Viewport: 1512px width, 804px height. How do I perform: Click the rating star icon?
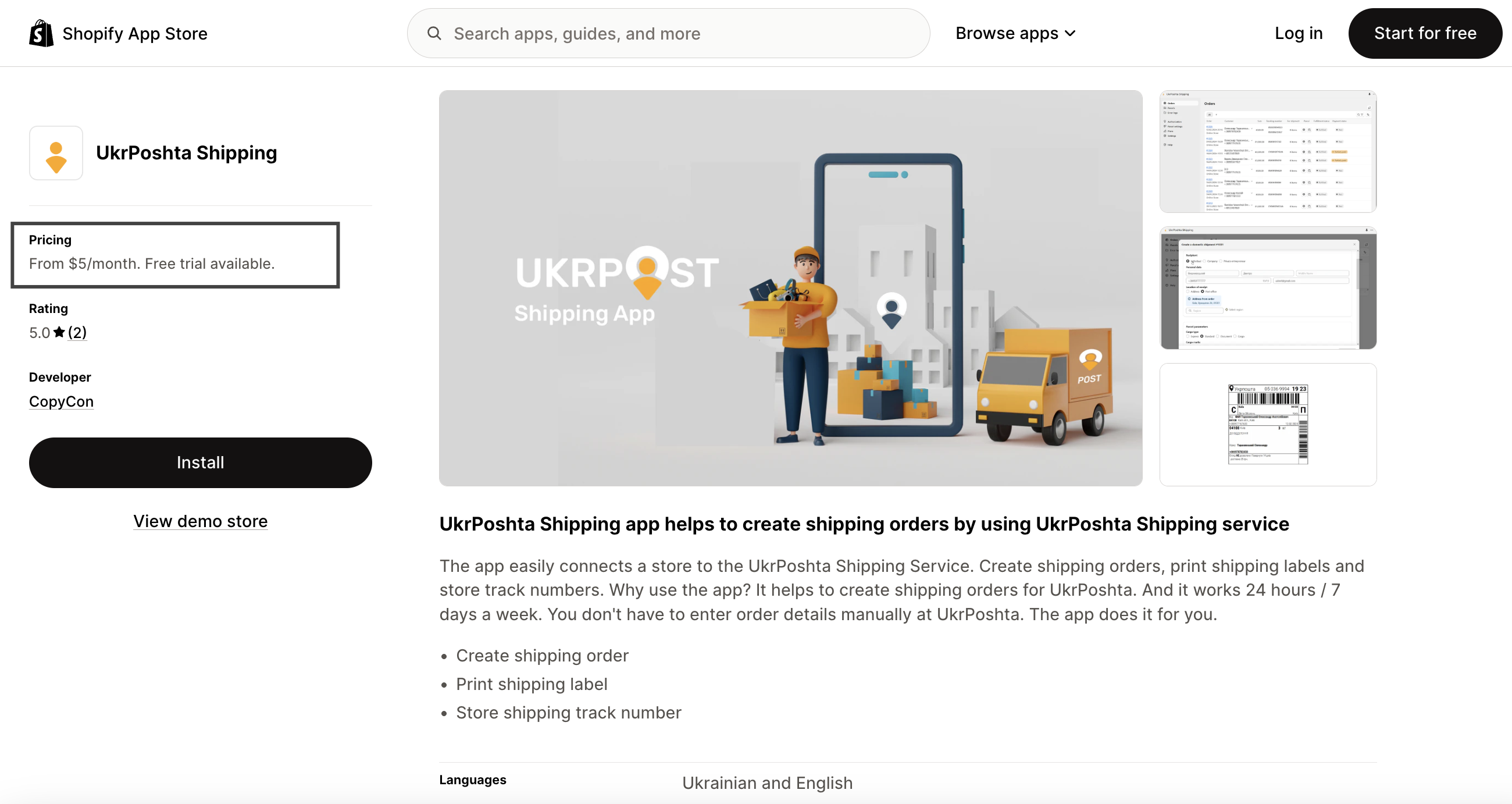pyautogui.click(x=59, y=332)
